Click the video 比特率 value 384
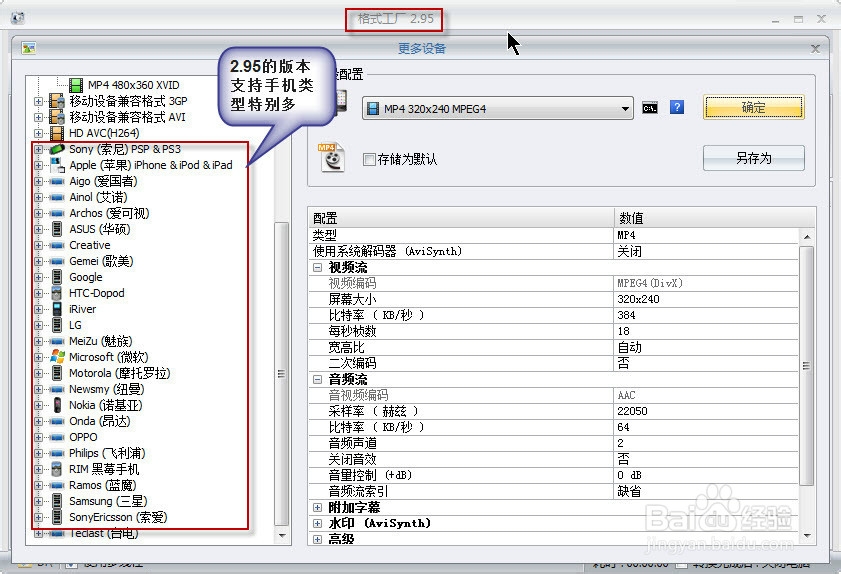 coord(626,315)
